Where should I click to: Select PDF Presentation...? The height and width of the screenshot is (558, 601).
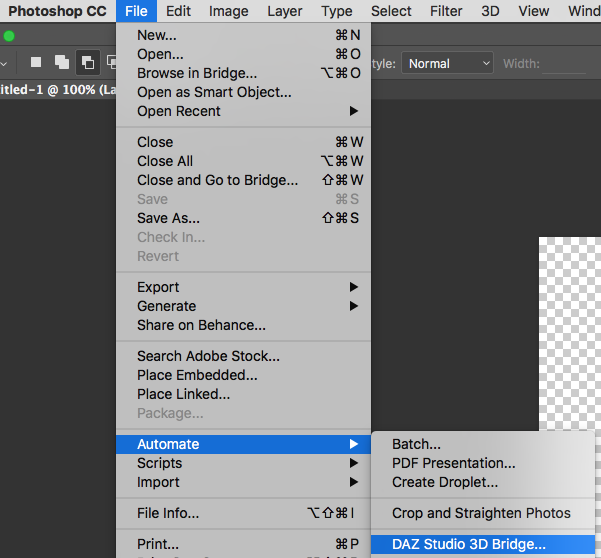click(483, 463)
